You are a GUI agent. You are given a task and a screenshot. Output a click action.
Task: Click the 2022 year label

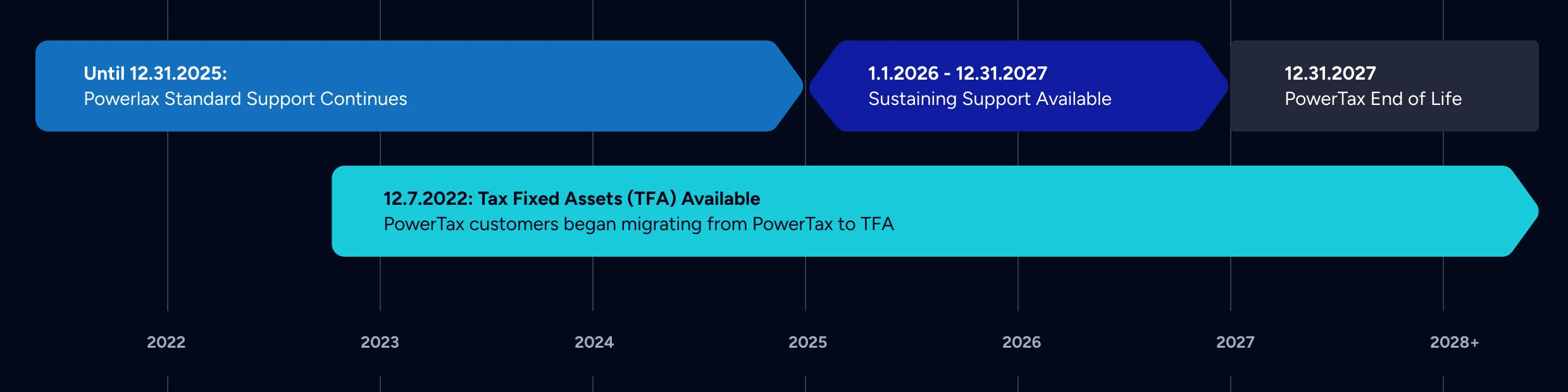pos(166,342)
